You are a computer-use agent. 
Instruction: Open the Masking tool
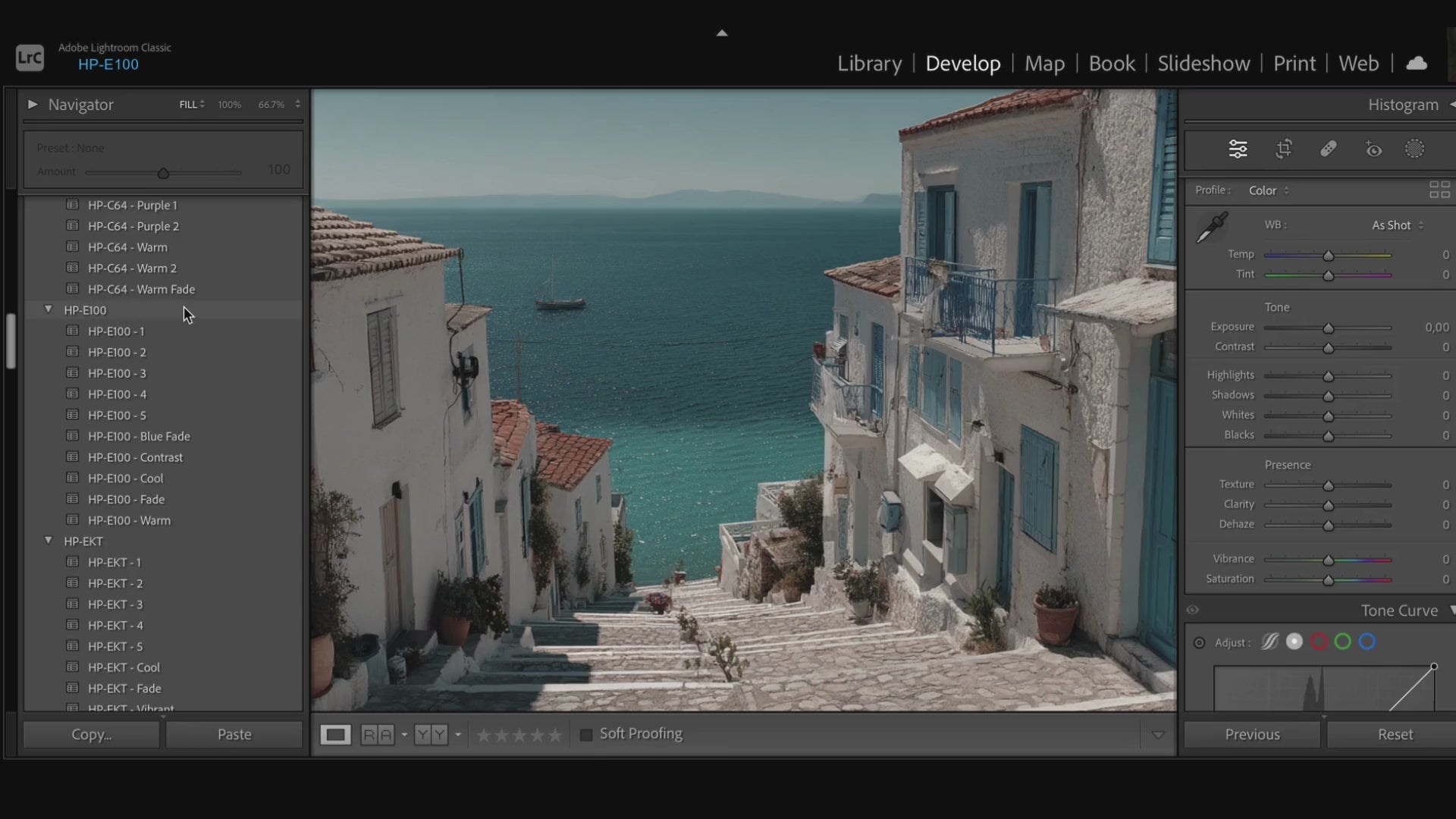(x=1414, y=149)
